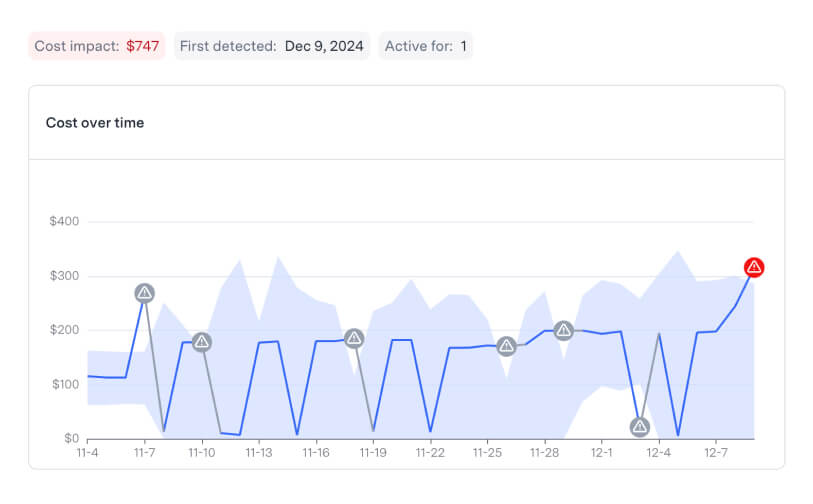Image resolution: width=813 pixels, height=504 pixels.
Task: Select the gray warning marker at 11-10
Action: click(x=202, y=342)
